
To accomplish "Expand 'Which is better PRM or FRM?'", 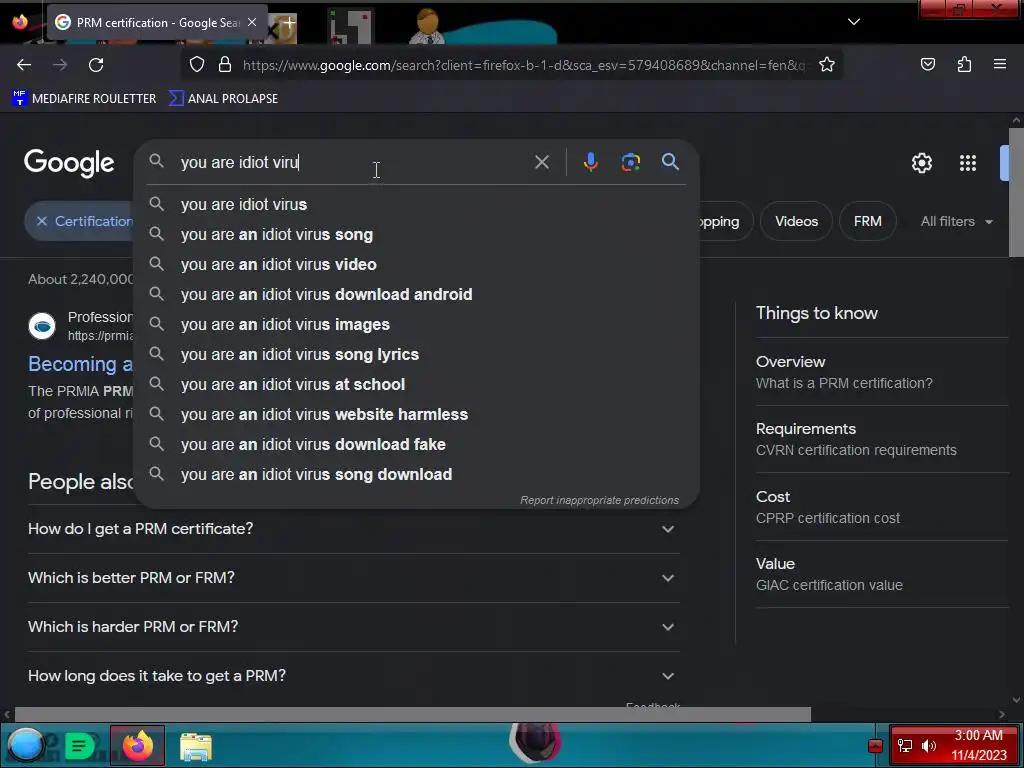I will click(x=353, y=578).
